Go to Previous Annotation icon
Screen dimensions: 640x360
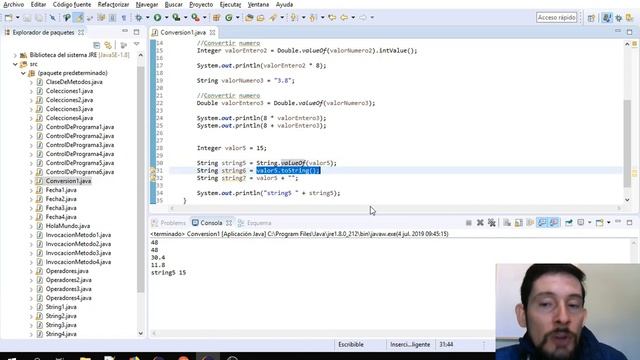pyautogui.click(x=313, y=18)
